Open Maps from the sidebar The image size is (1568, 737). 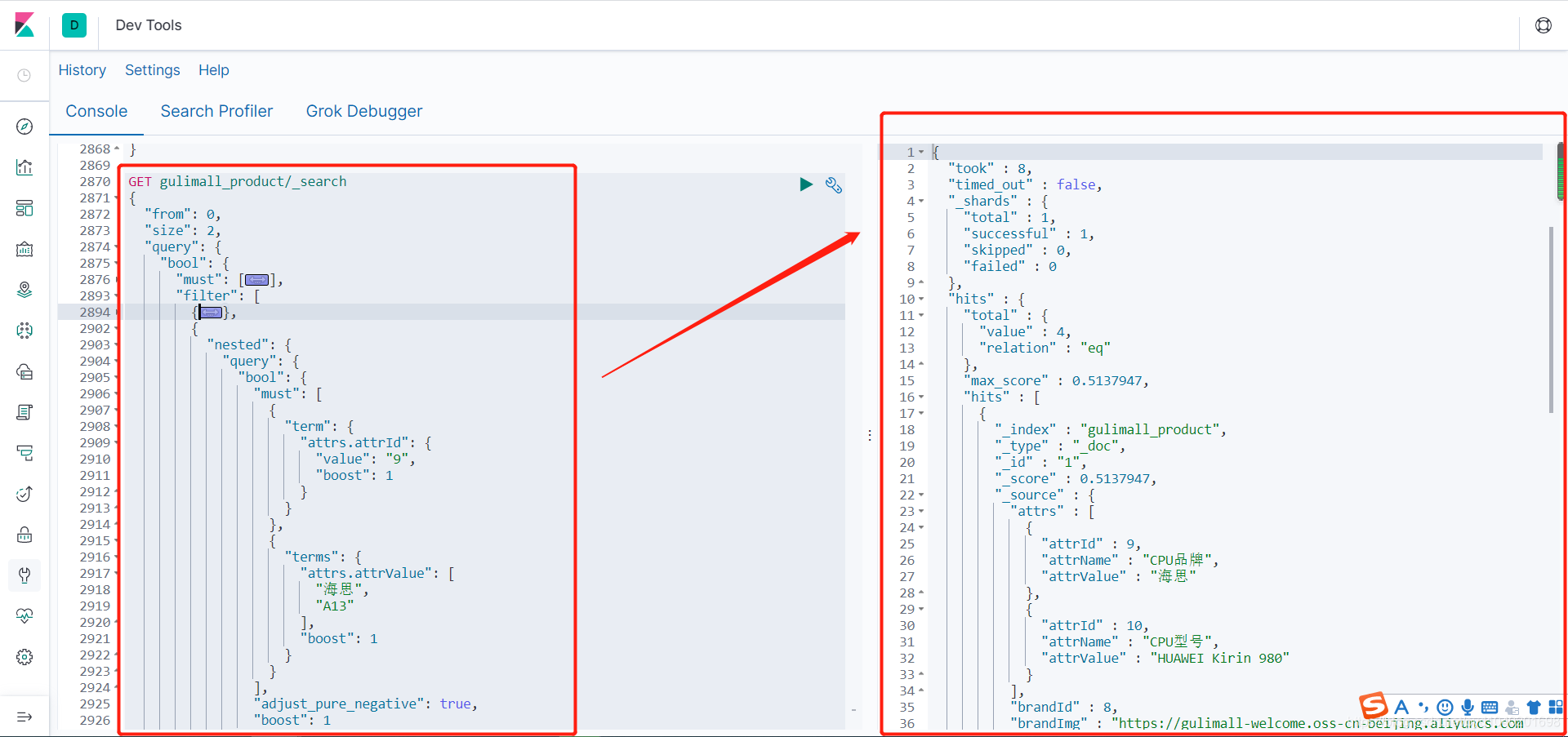(24, 290)
